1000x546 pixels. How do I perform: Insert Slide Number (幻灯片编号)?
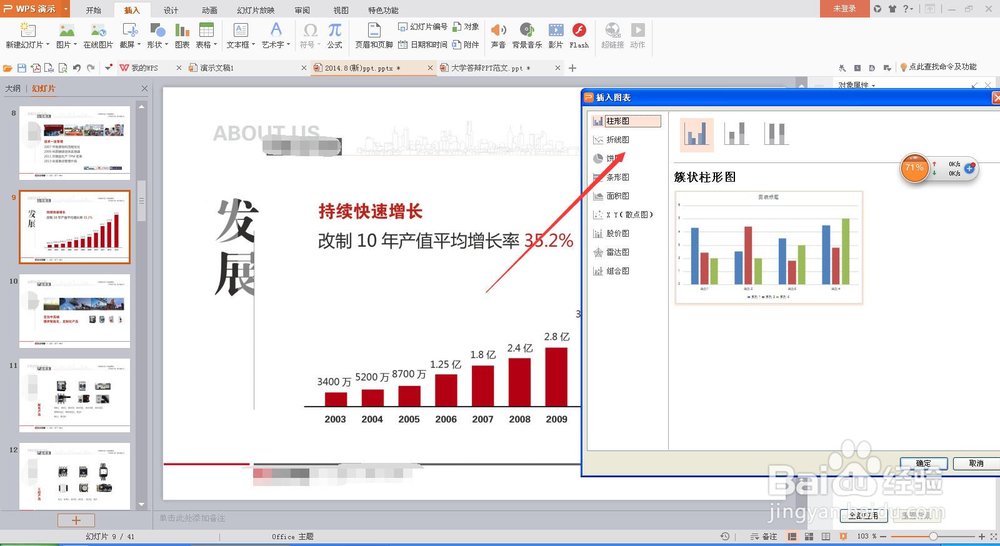pyautogui.click(x=423, y=27)
